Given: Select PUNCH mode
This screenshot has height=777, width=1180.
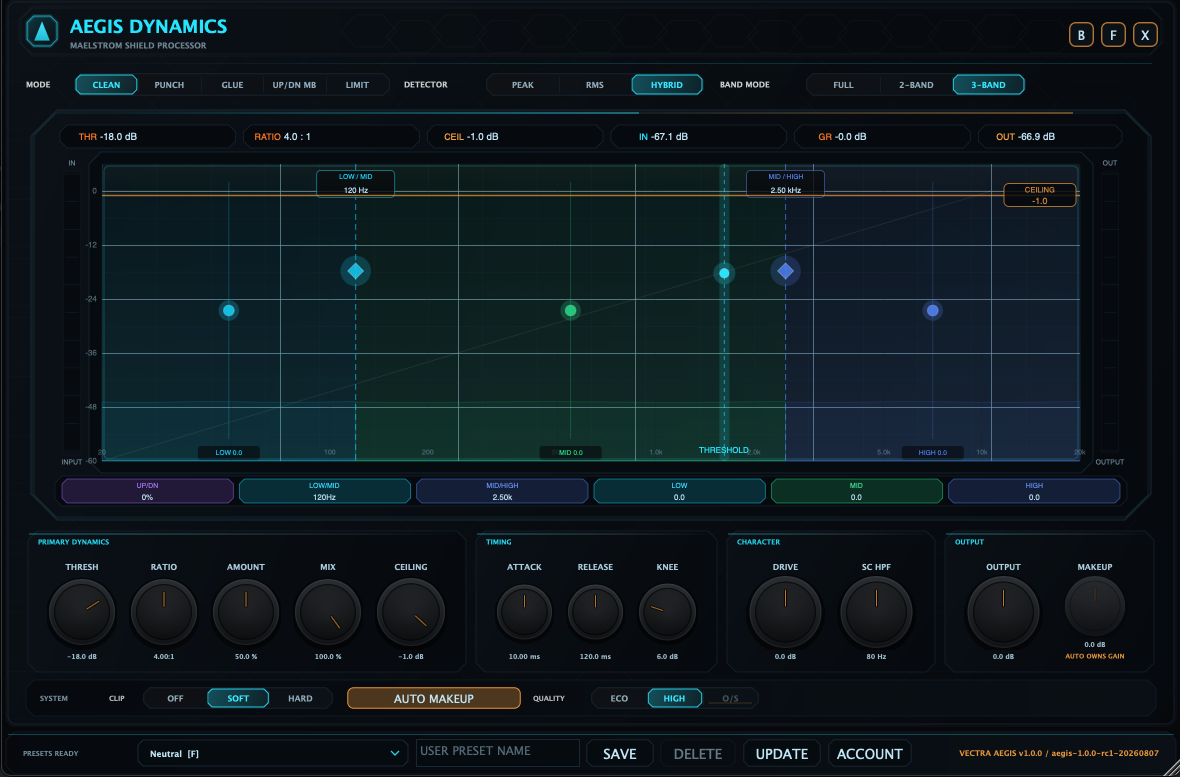Looking at the screenshot, I should tap(169, 84).
